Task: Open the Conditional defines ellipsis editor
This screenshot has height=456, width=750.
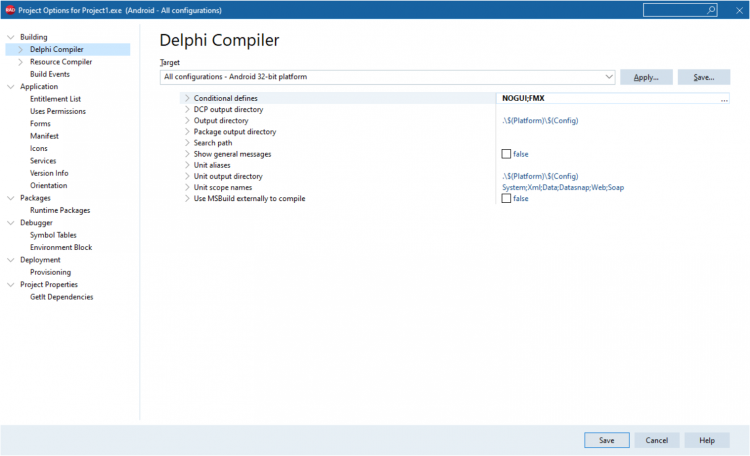Action: point(724,99)
